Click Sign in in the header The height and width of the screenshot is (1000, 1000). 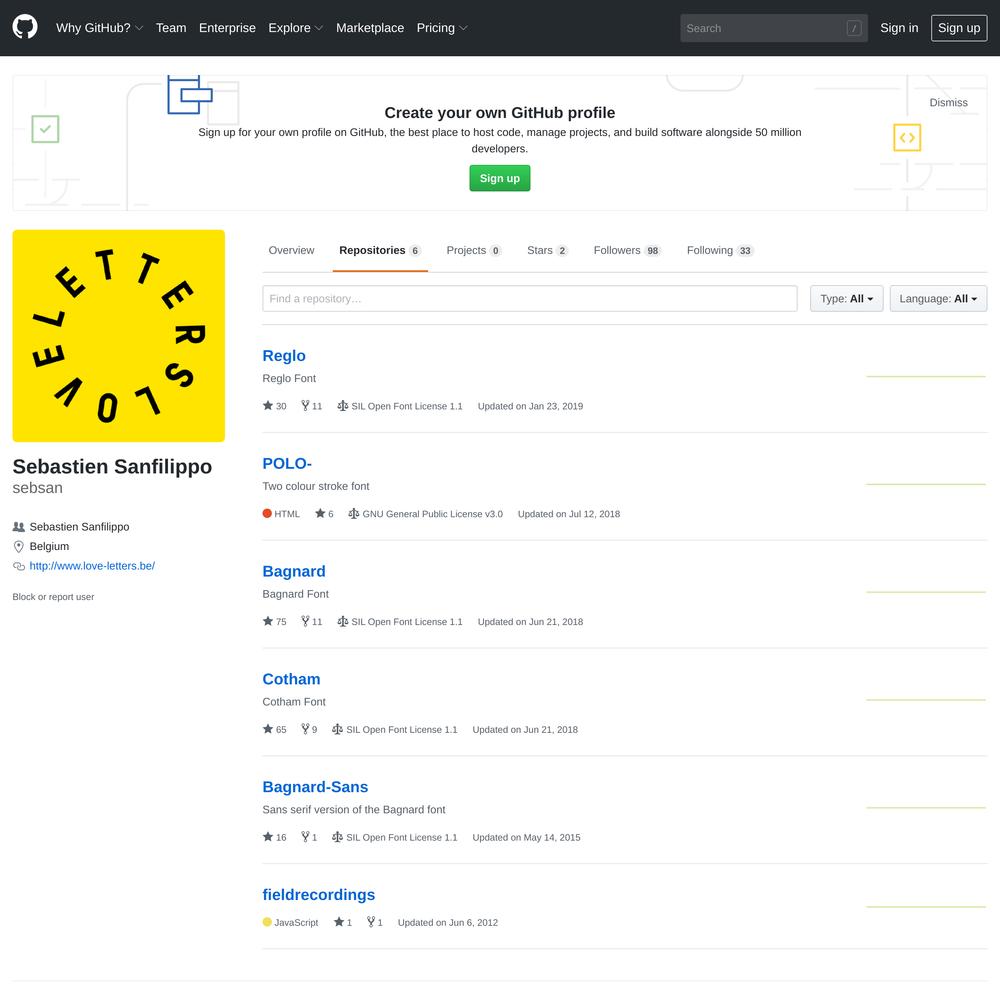[899, 28]
